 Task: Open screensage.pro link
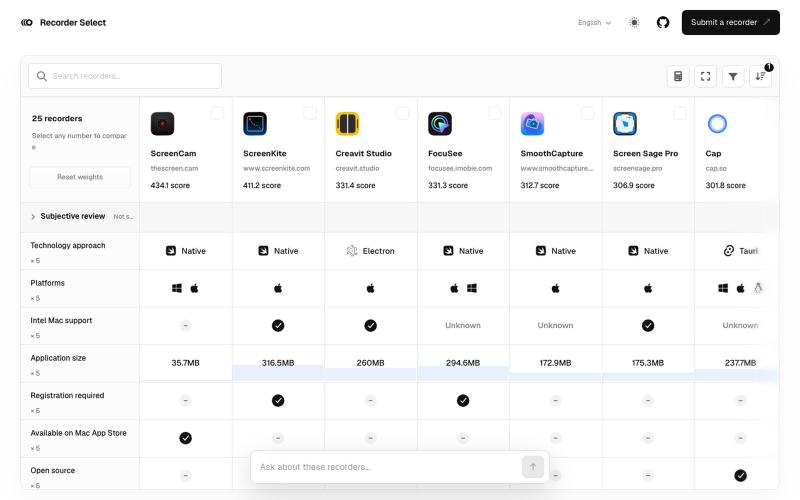[x=638, y=168]
